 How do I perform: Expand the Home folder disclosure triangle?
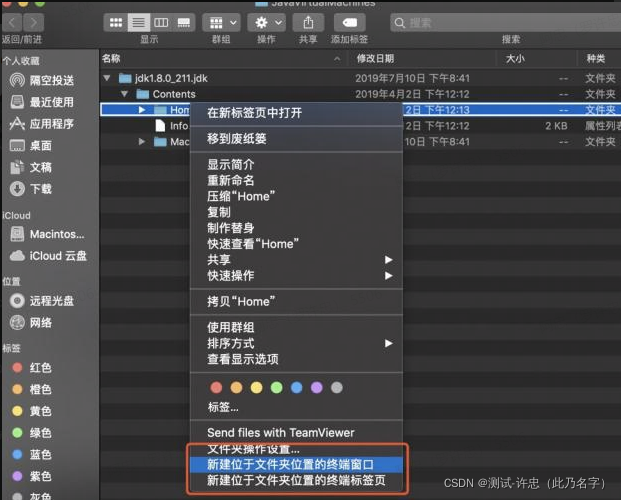point(142,110)
